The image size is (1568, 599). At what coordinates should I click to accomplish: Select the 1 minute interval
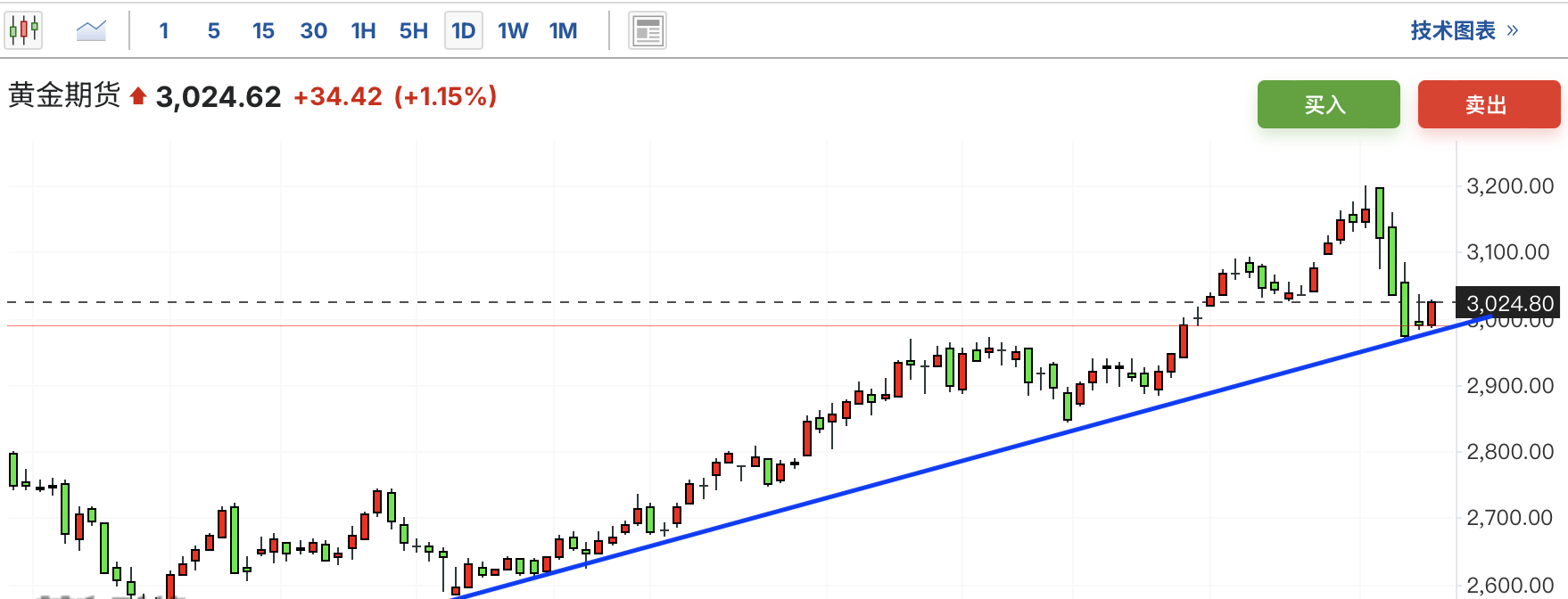tap(164, 31)
